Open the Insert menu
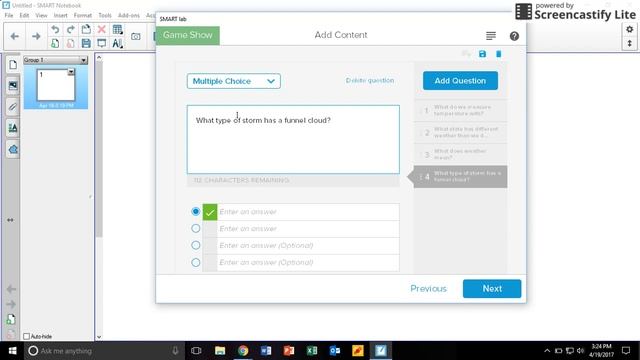The image size is (640, 360). [60, 15]
